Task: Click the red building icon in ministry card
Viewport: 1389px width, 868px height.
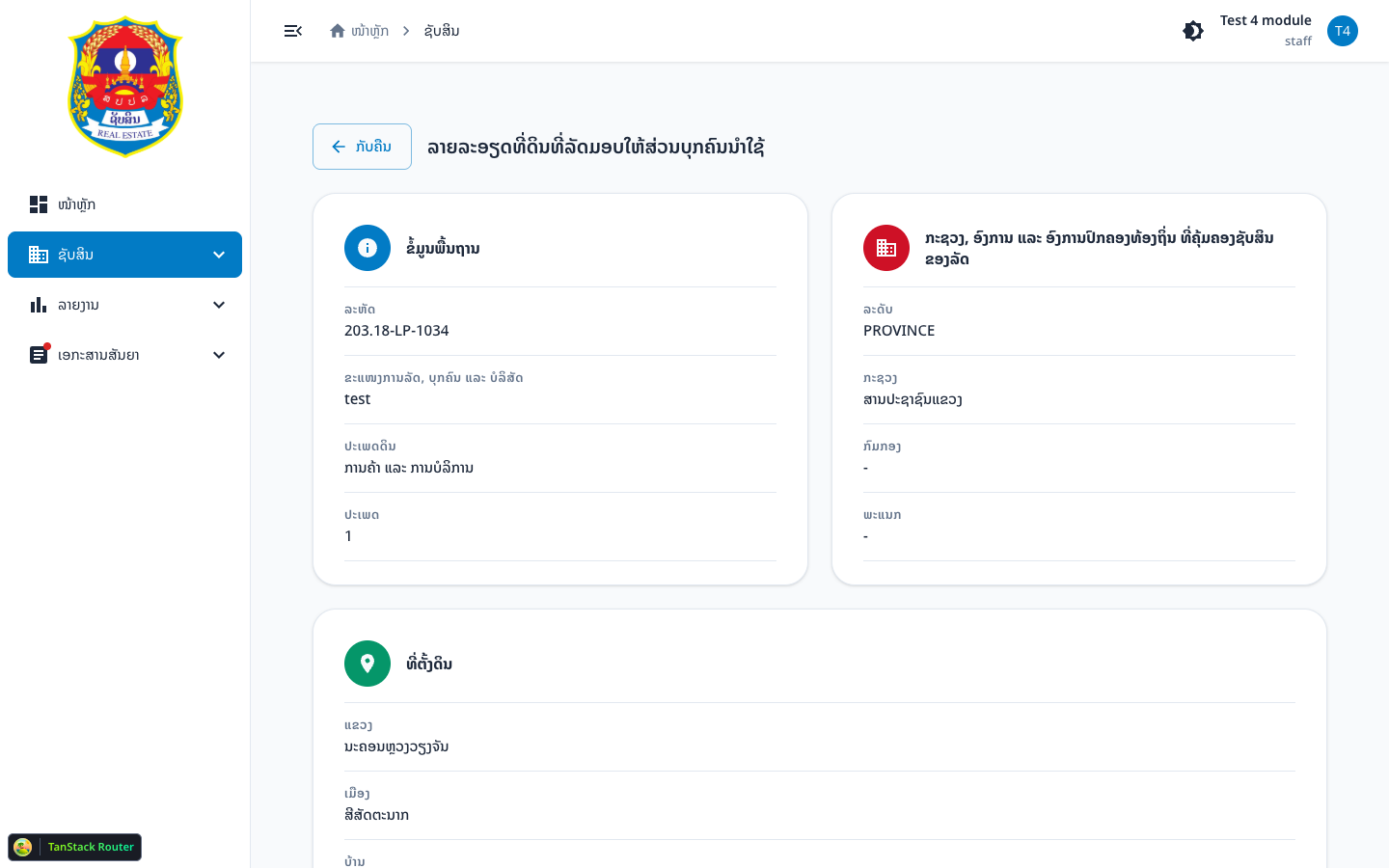Action: pos(886,248)
